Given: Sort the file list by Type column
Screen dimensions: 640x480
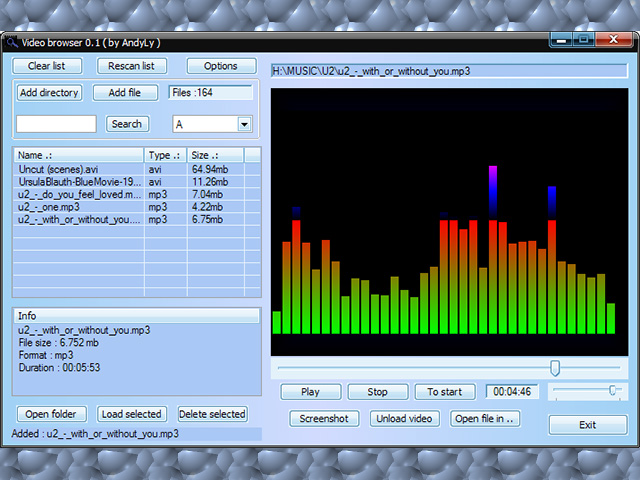Looking at the screenshot, I should point(165,155).
